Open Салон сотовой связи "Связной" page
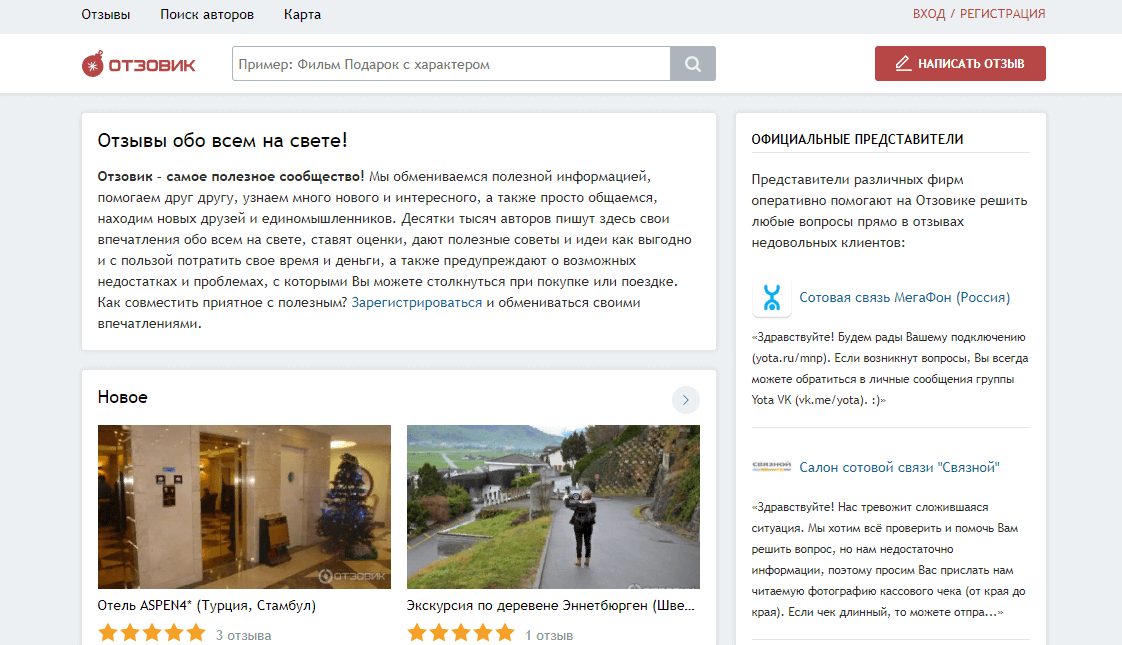 [901, 466]
